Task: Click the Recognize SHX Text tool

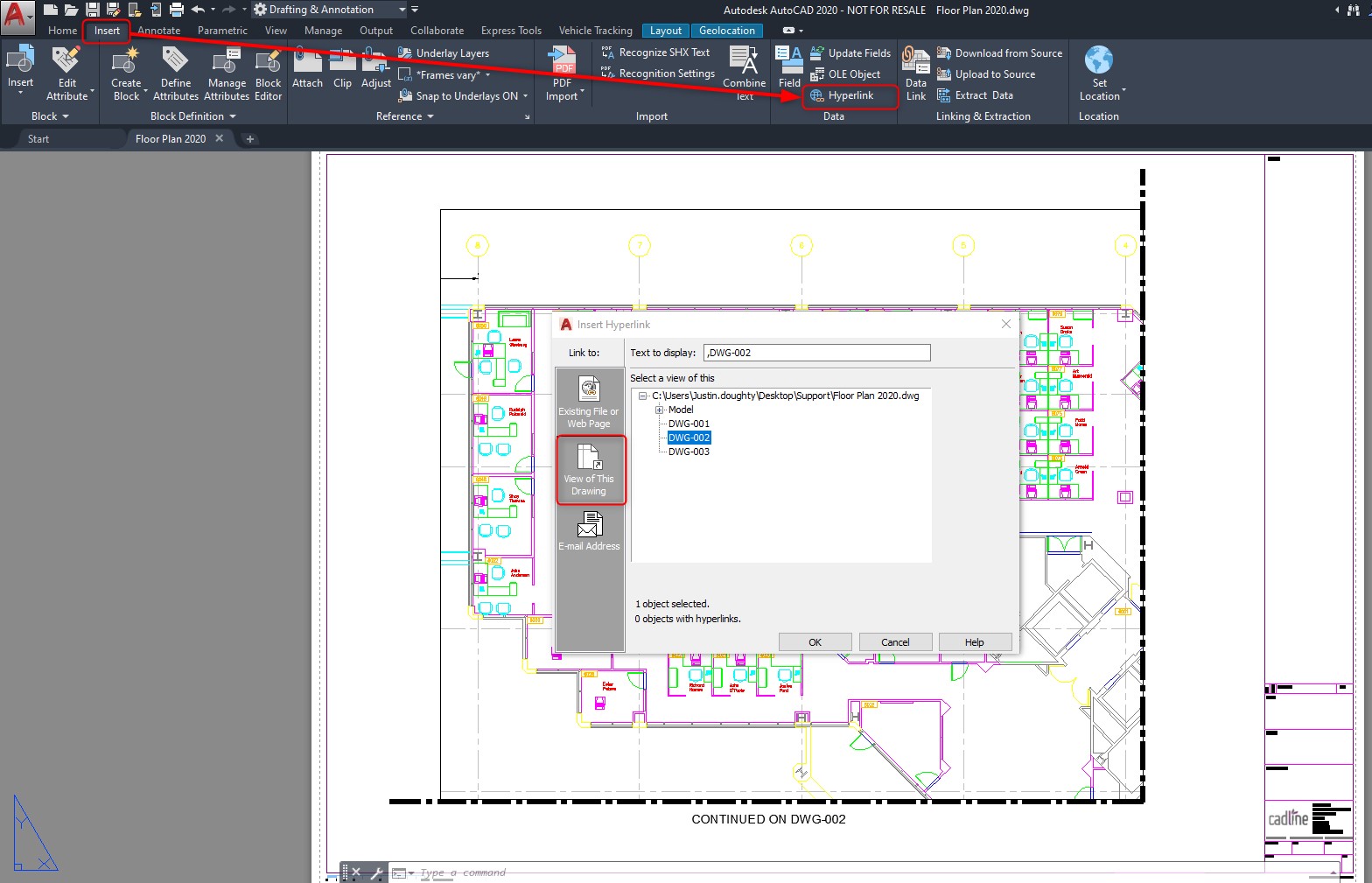Action: pos(656,53)
